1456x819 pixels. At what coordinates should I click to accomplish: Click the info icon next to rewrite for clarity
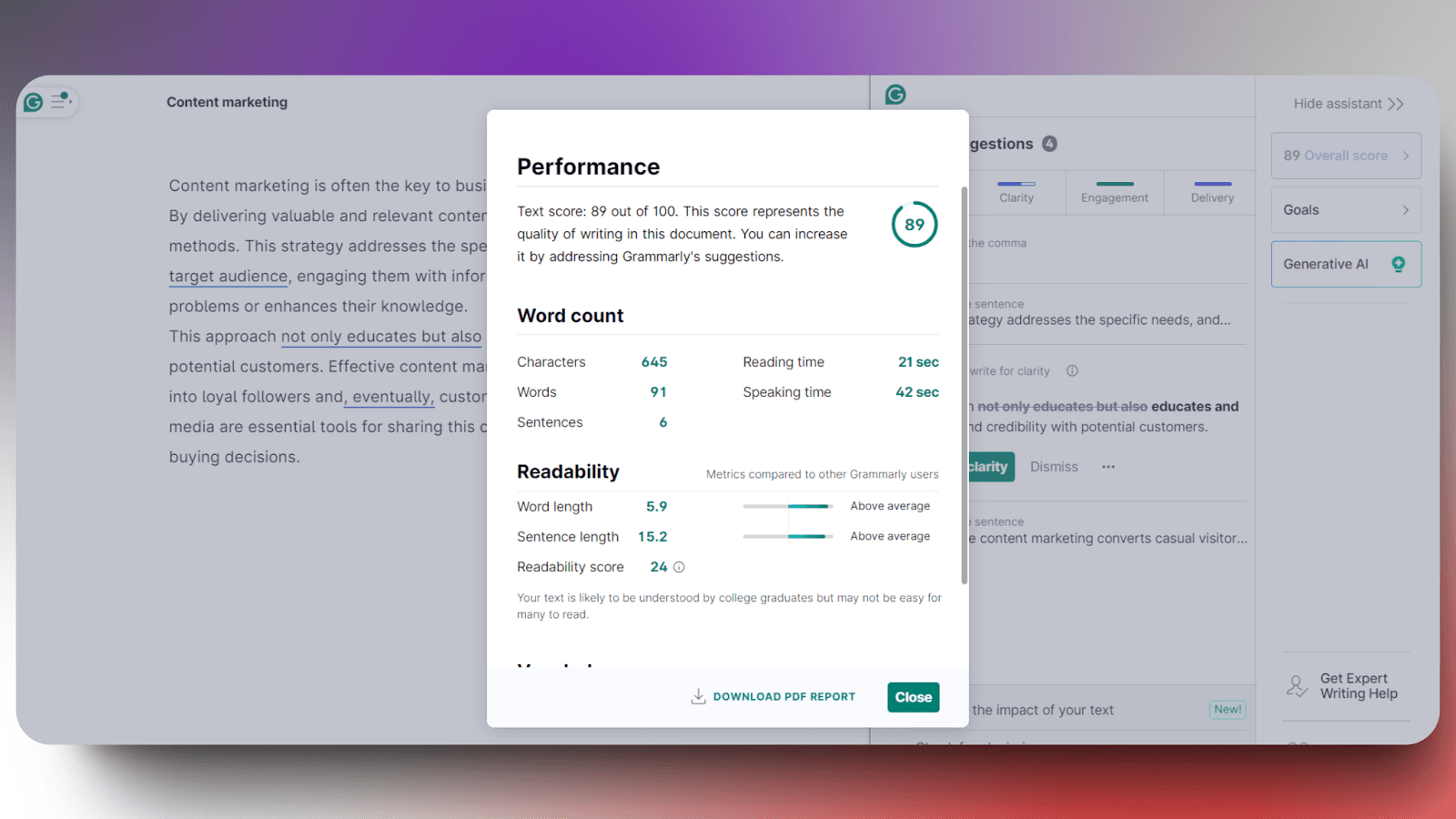point(1072,370)
